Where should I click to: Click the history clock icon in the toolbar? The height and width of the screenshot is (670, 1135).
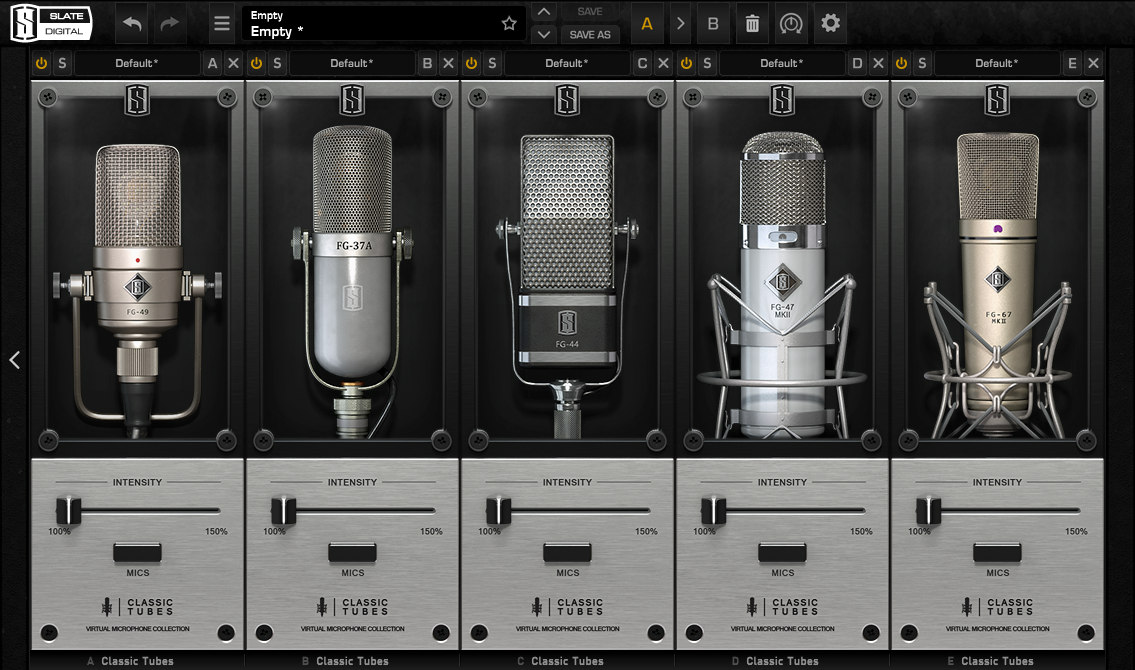point(791,22)
